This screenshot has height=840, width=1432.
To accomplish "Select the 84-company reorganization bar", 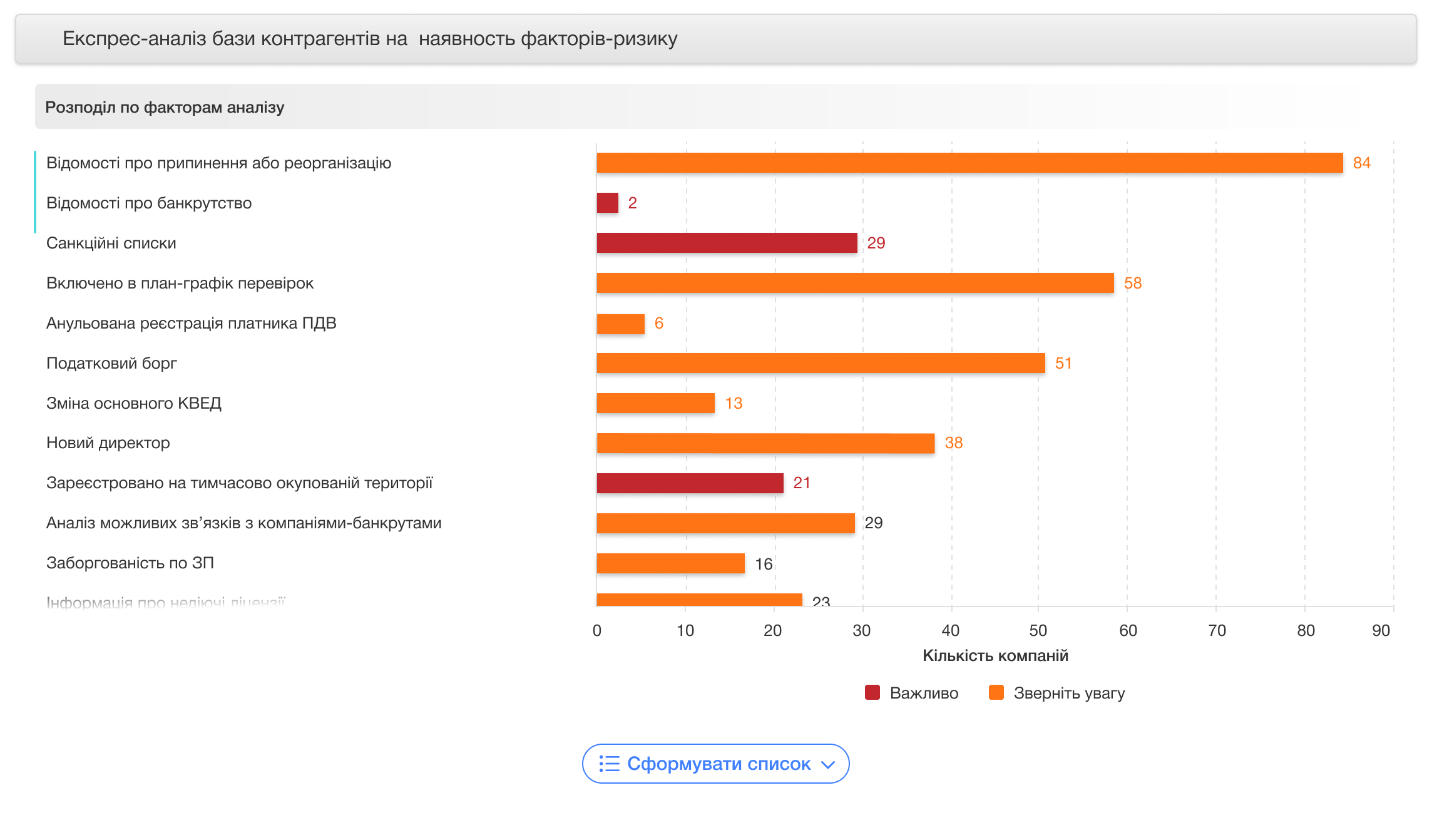I will tap(969, 163).
